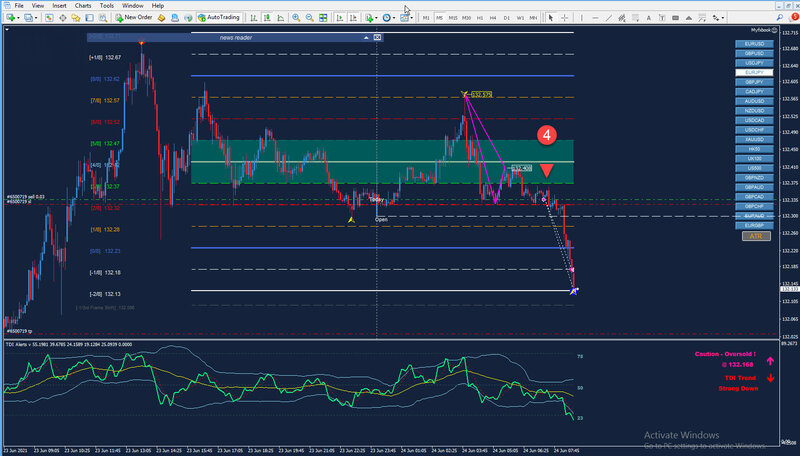The image size is (800, 456).
Task: Open the New Order dialog
Action: (x=134, y=17)
